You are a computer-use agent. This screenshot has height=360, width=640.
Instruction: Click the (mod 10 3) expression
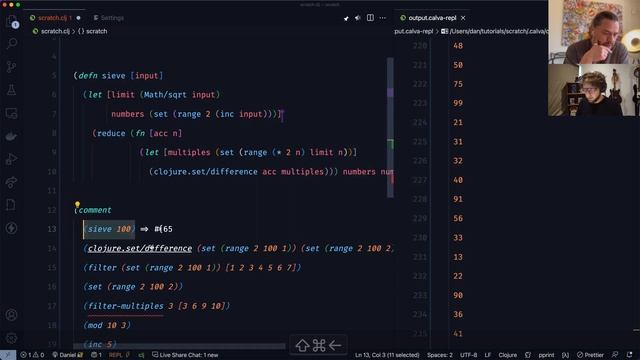coord(107,325)
